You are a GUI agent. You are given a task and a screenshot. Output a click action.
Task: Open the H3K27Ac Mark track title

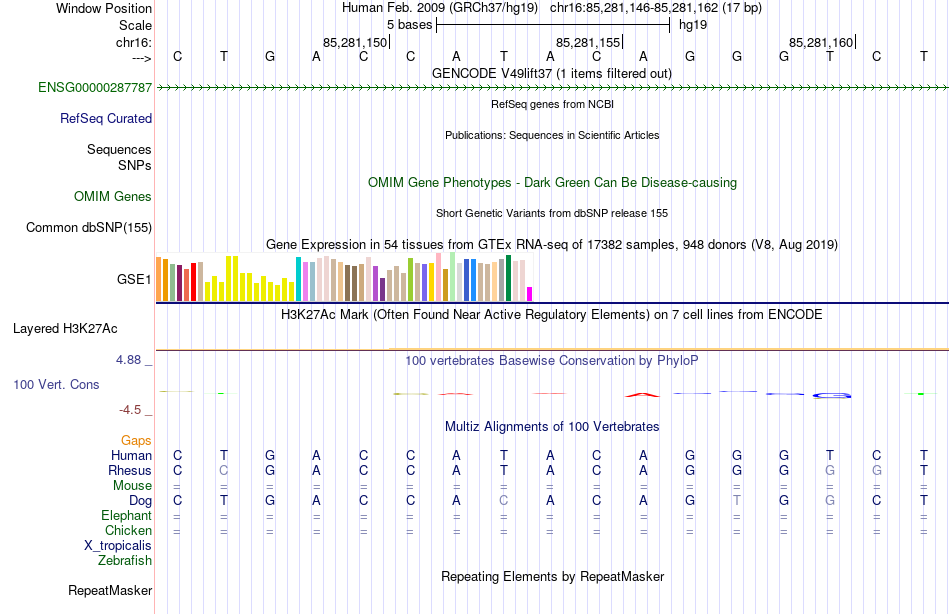(x=552, y=315)
